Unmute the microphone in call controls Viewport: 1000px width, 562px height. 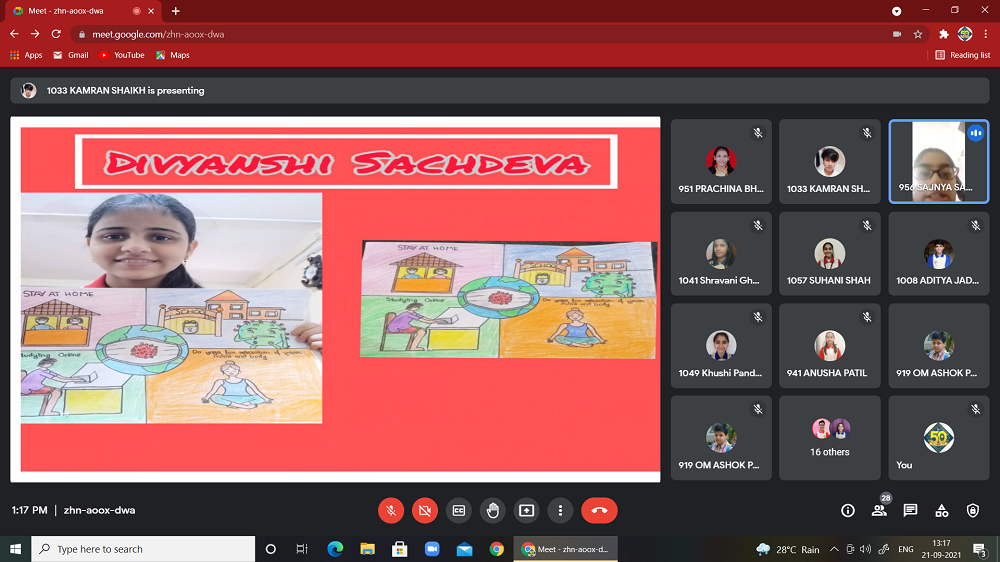click(391, 510)
